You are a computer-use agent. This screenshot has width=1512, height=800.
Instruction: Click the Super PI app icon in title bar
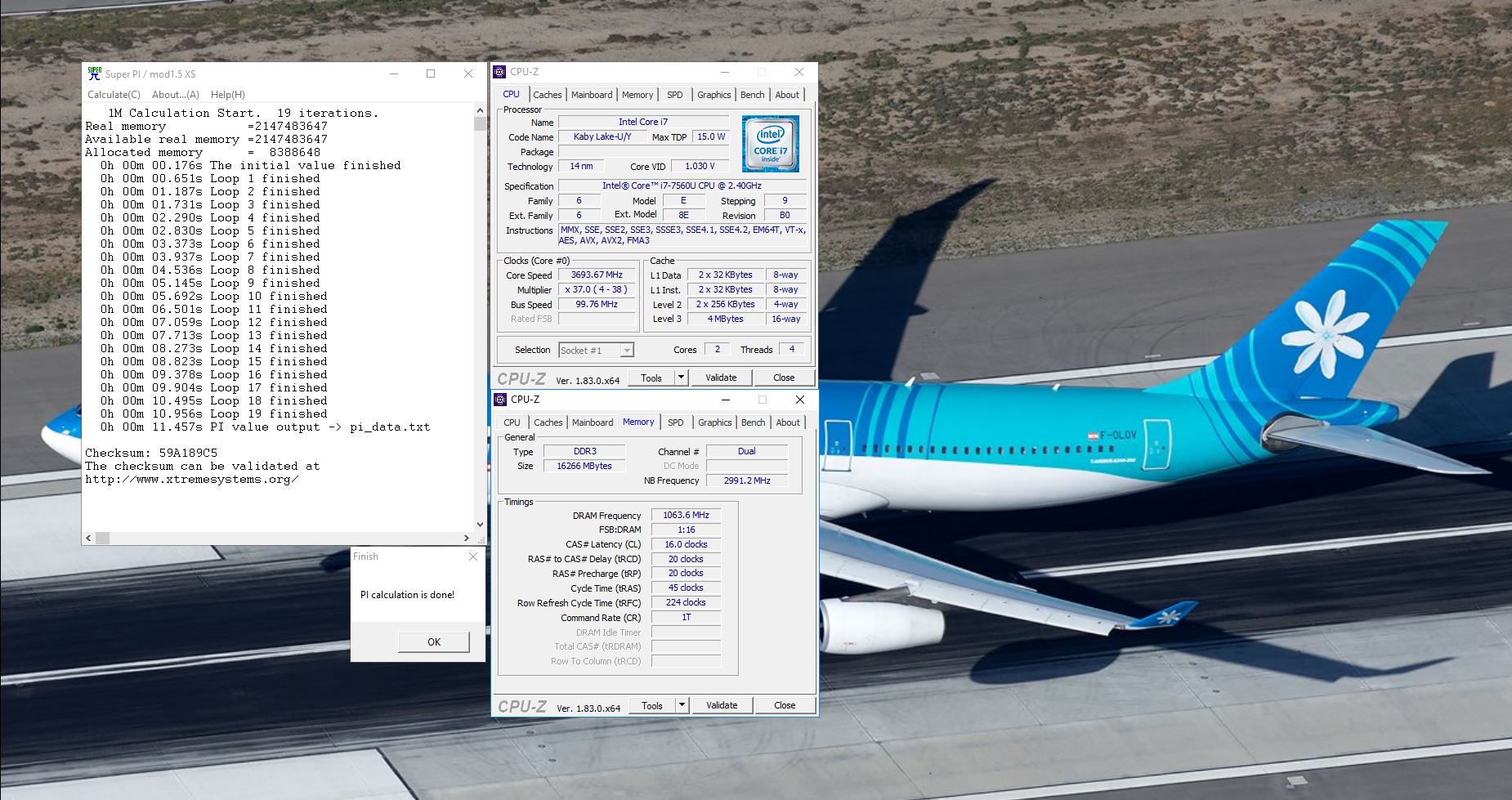click(95, 73)
